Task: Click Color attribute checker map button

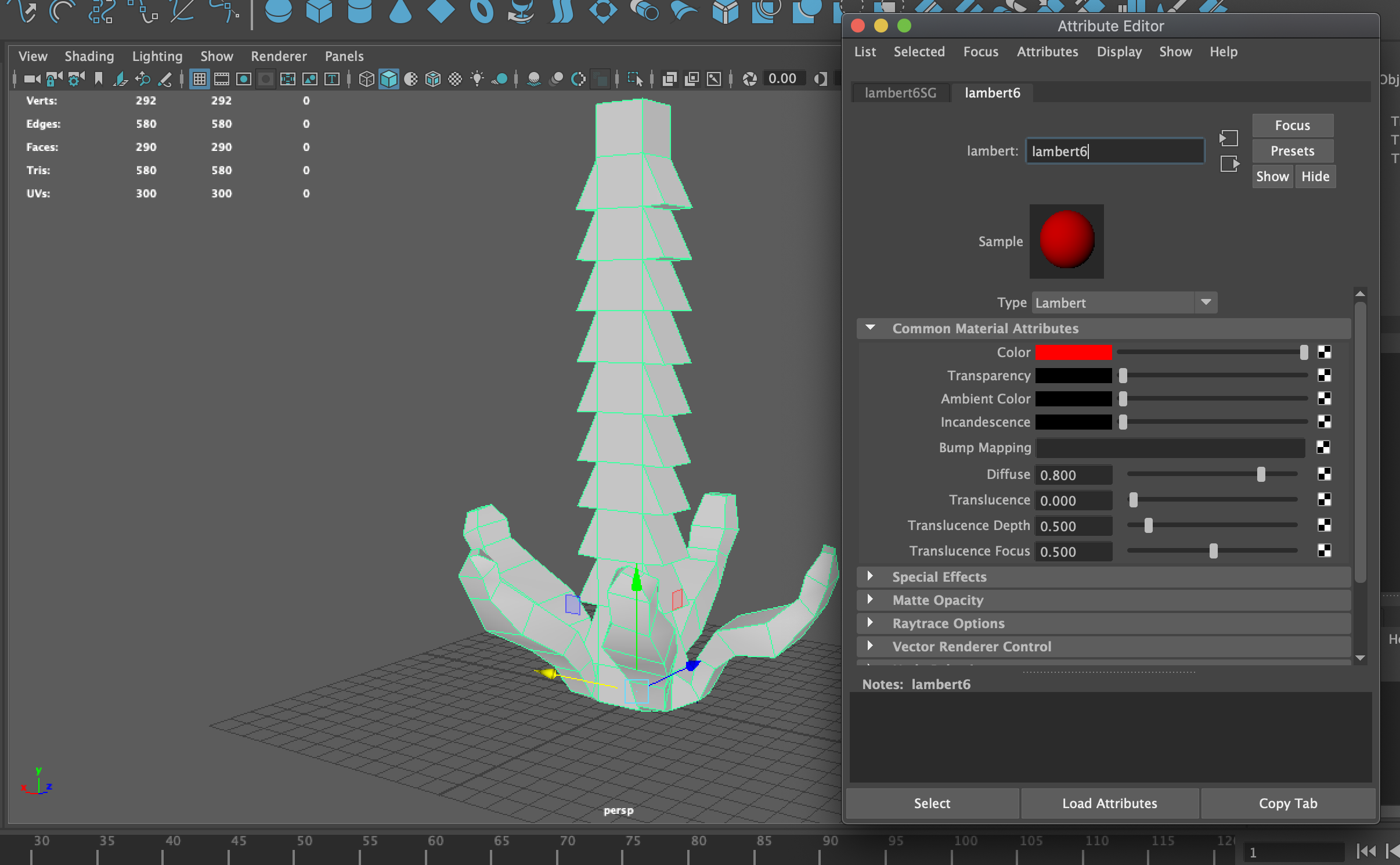Action: coord(1324,352)
